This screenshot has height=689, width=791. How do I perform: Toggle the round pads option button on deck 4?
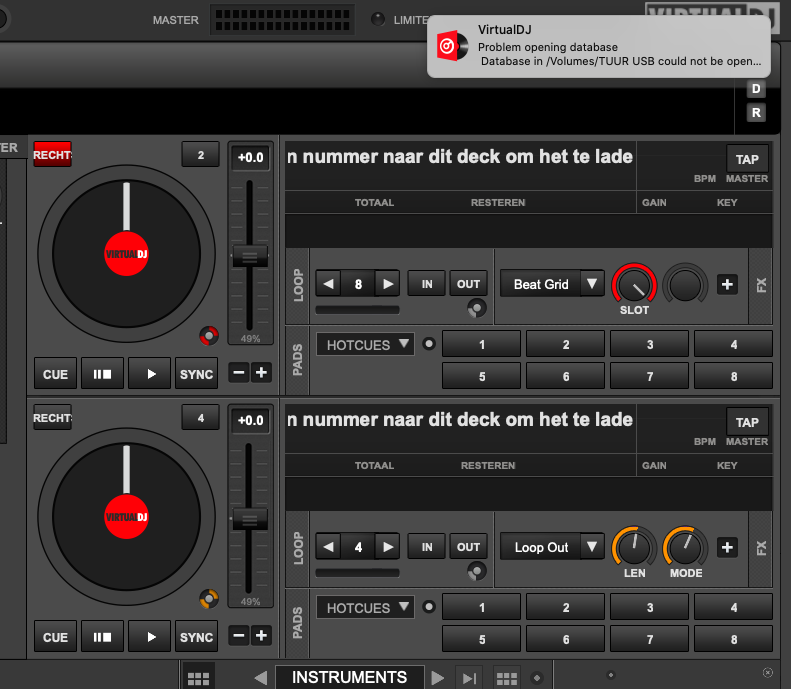pos(429,607)
